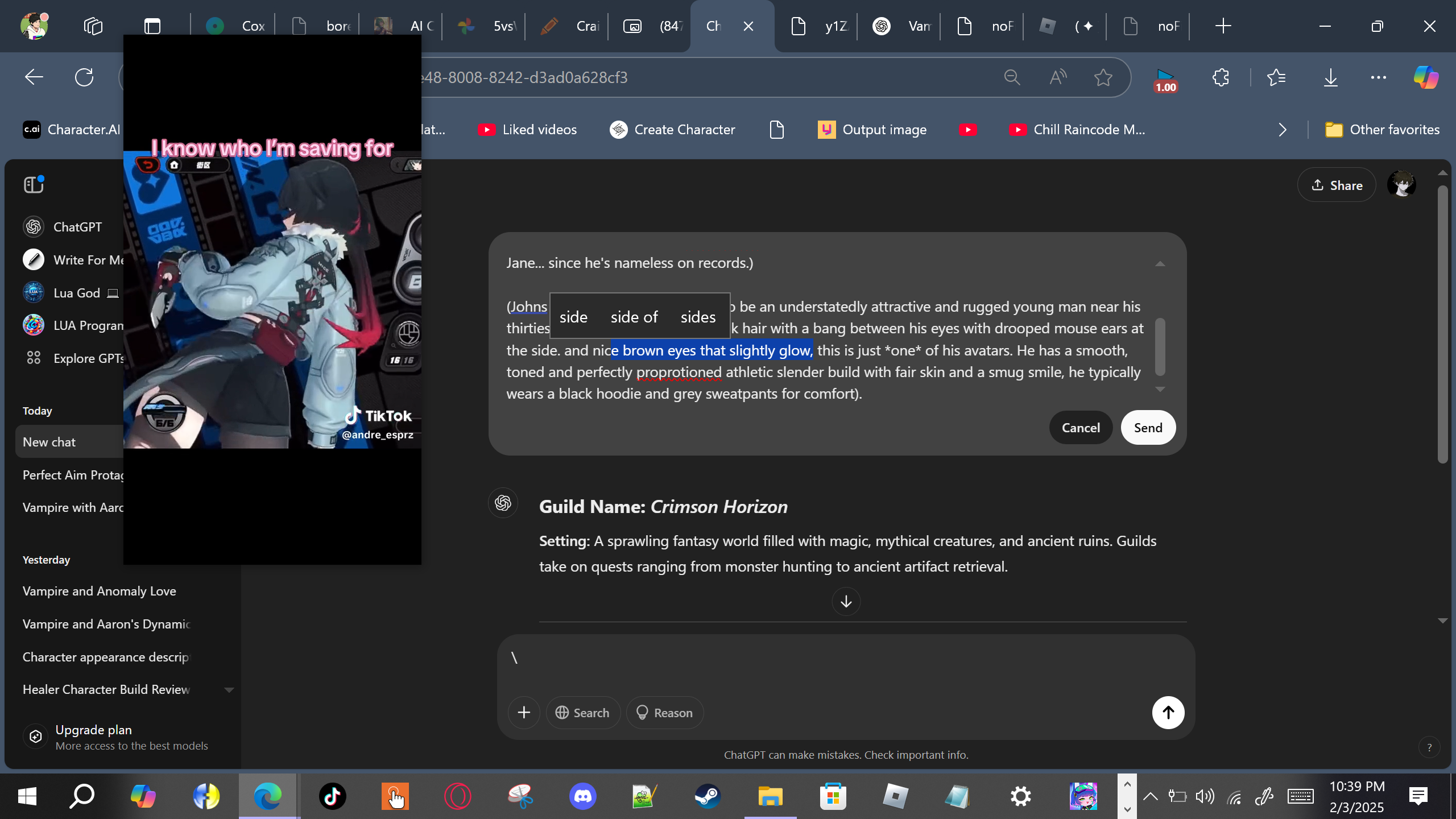The height and width of the screenshot is (819, 1456).
Task: Open TikTok from taskbar
Action: (x=333, y=796)
